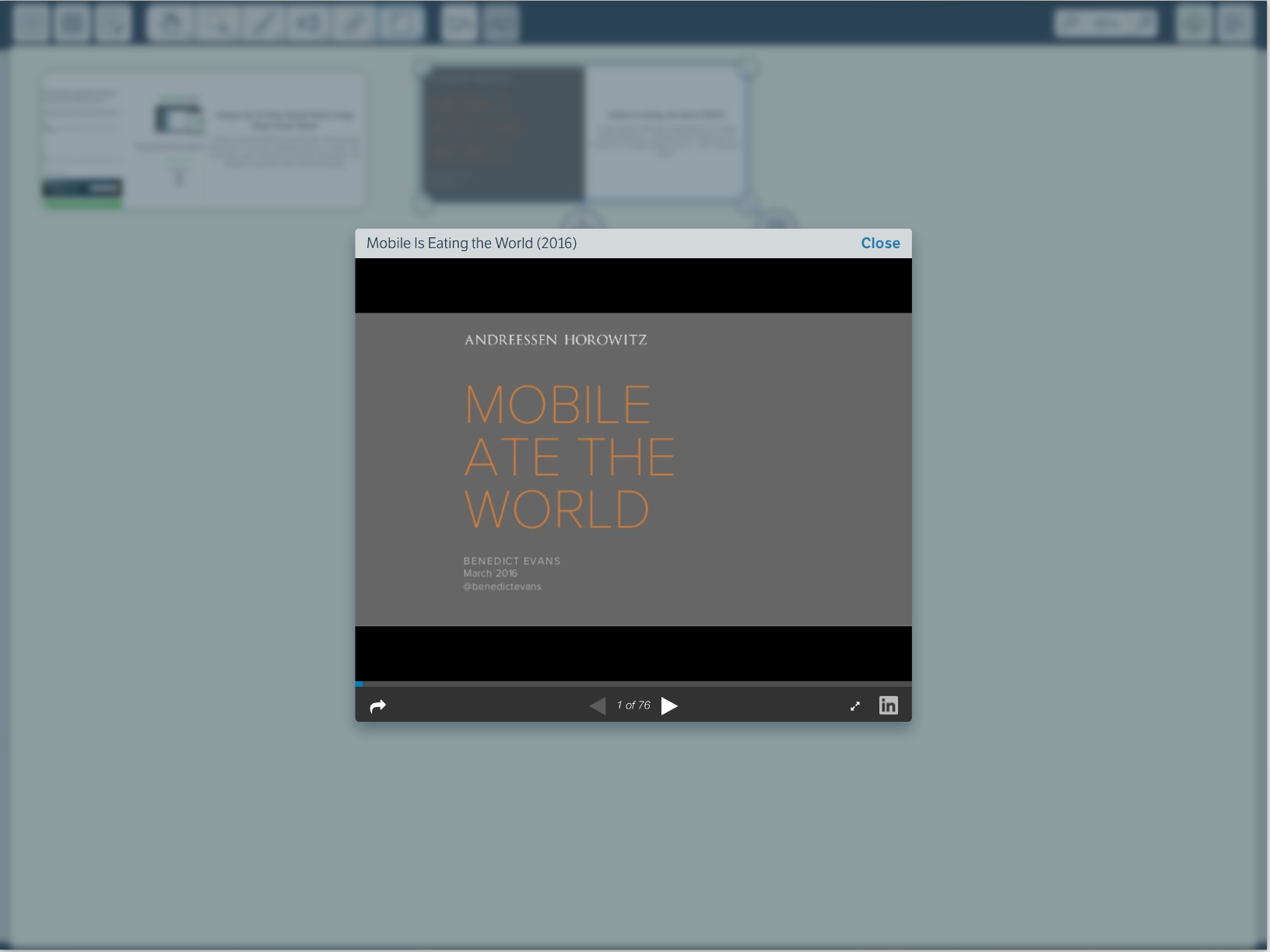Click the '@benedictevans' handle on the slide
This screenshot has width=1270, height=952.
point(502,586)
